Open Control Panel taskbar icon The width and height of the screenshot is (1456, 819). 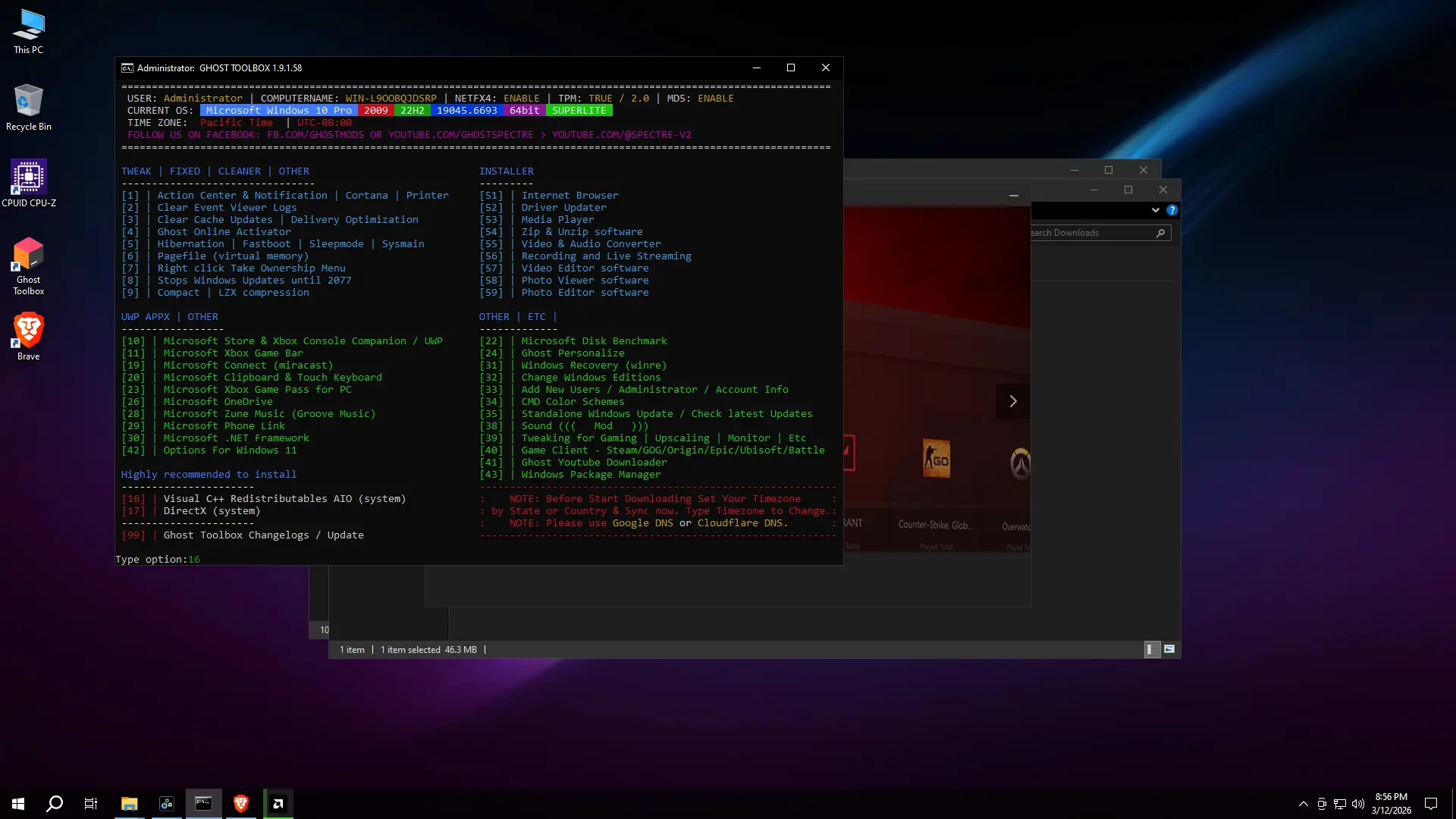click(x=167, y=804)
